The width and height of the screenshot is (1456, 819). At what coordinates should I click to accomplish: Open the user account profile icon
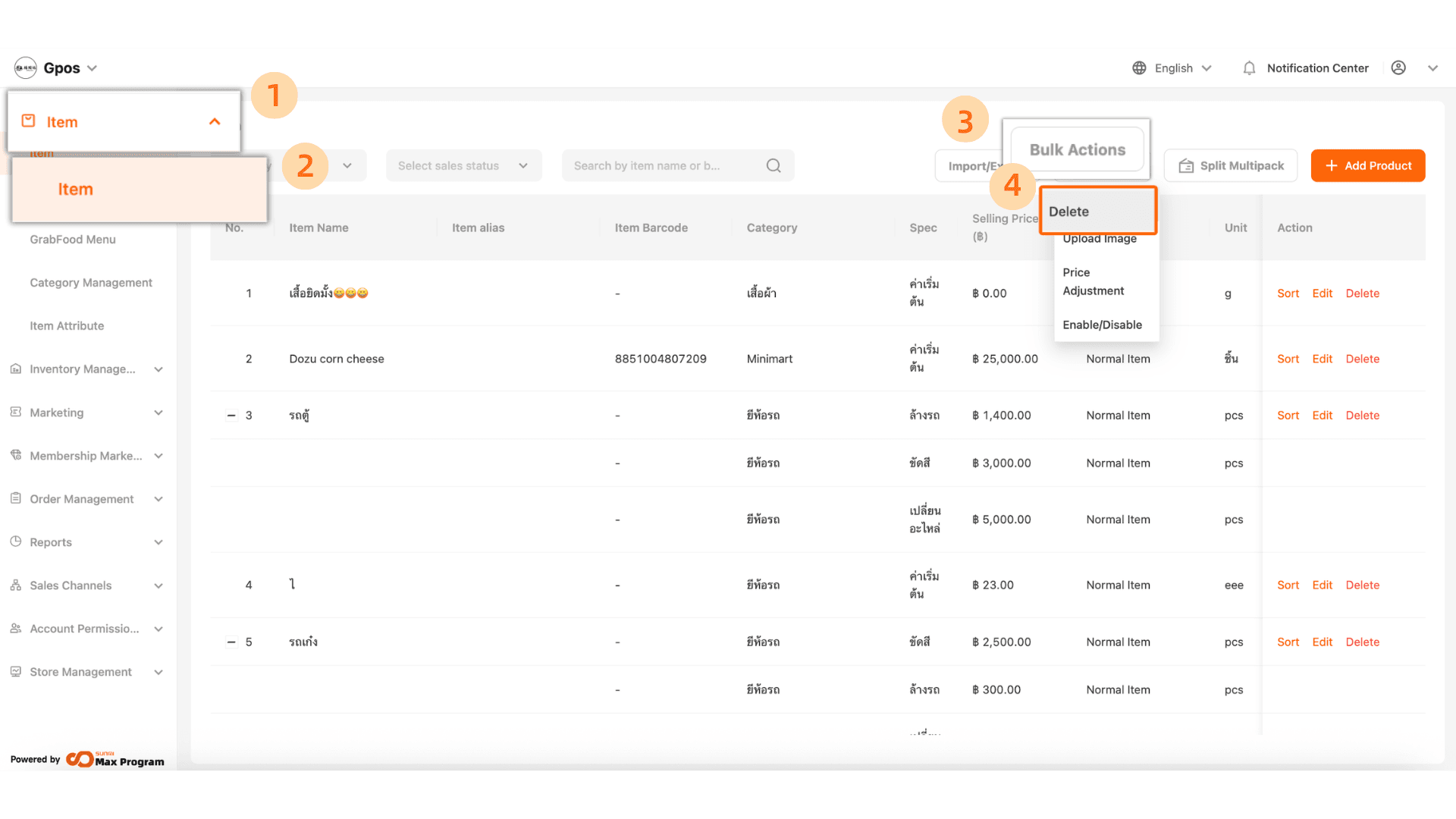(x=1398, y=68)
